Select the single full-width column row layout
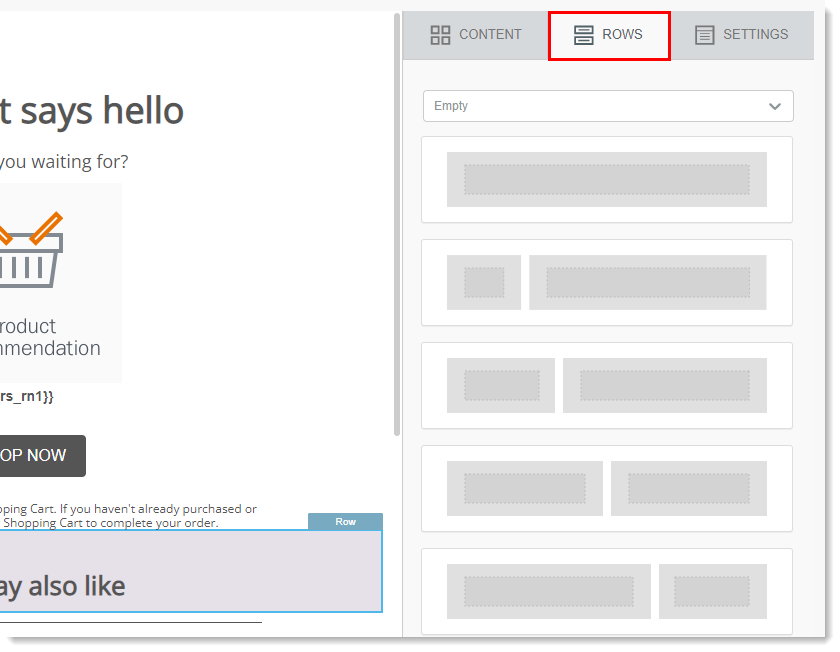This screenshot has height=652, width=840. pos(607,179)
